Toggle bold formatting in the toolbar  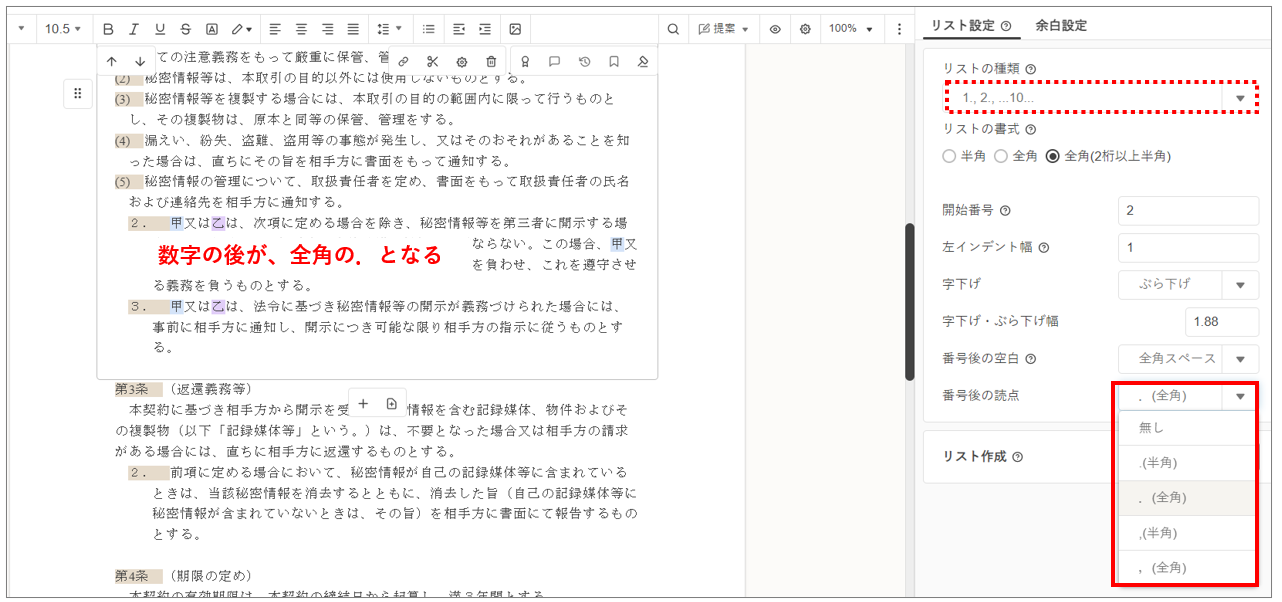(108, 29)
